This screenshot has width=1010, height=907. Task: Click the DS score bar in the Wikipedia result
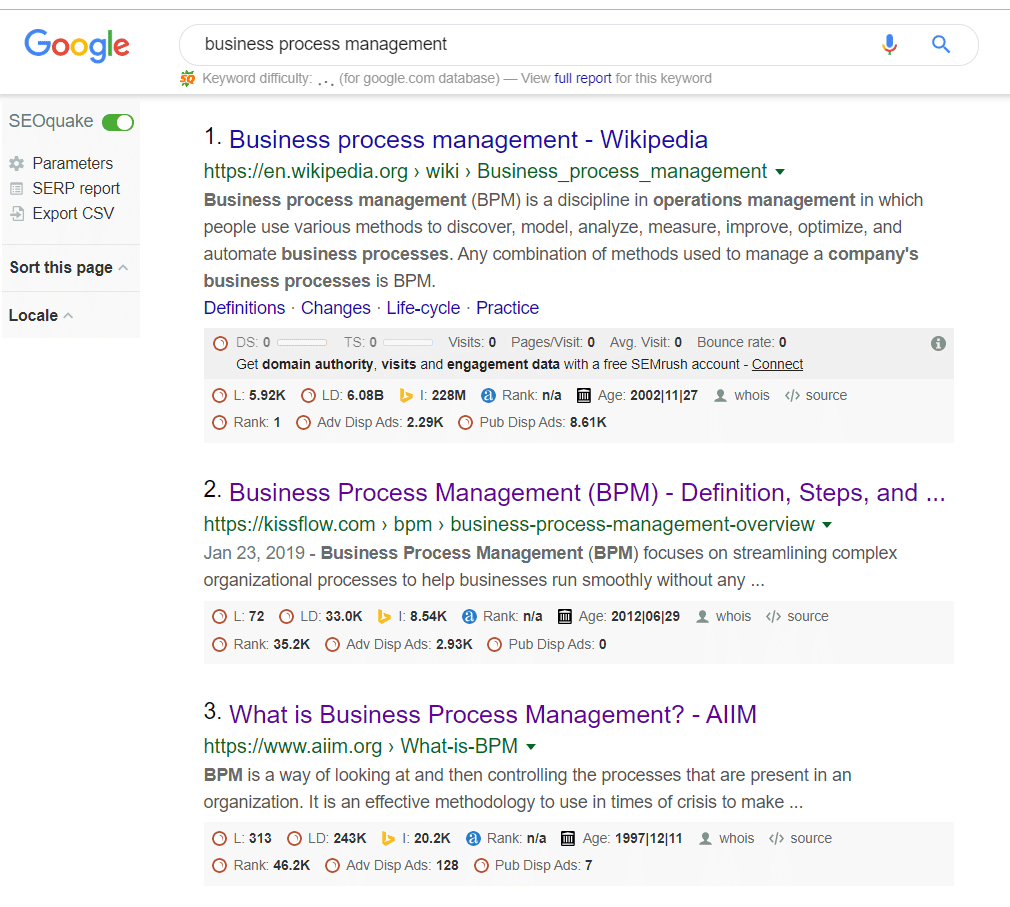click(301, 343)
